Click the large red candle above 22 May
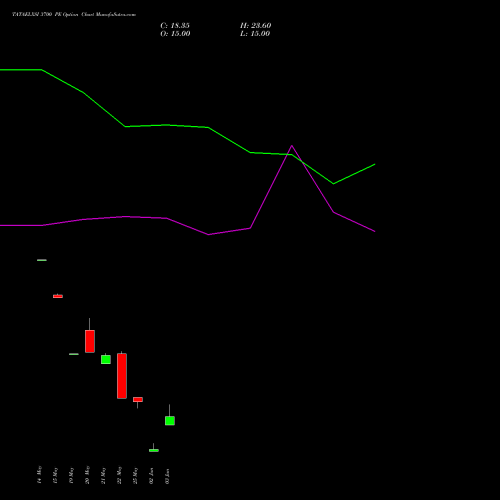 click(x=122, y=376)
